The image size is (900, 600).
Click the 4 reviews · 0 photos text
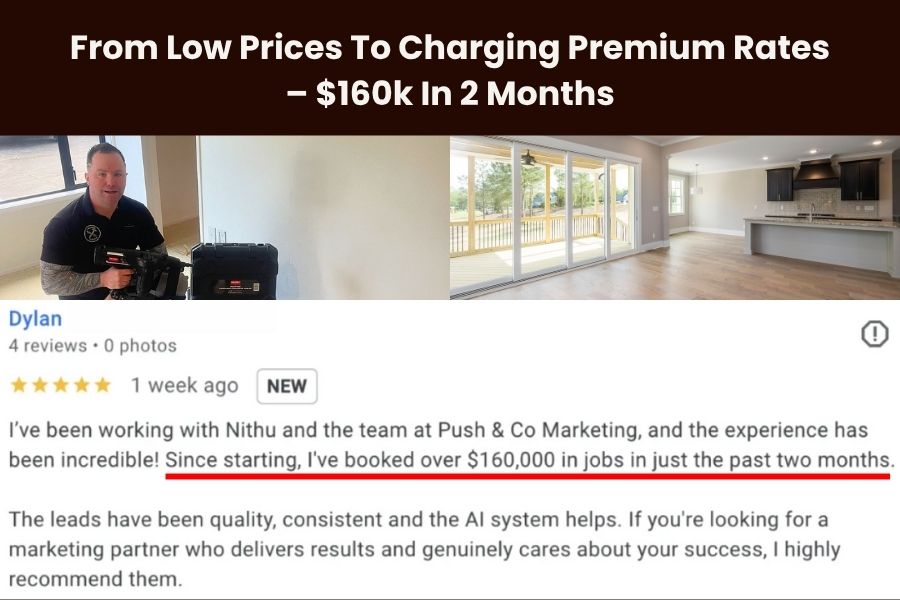pyautogui.click(x=93, y=346)
